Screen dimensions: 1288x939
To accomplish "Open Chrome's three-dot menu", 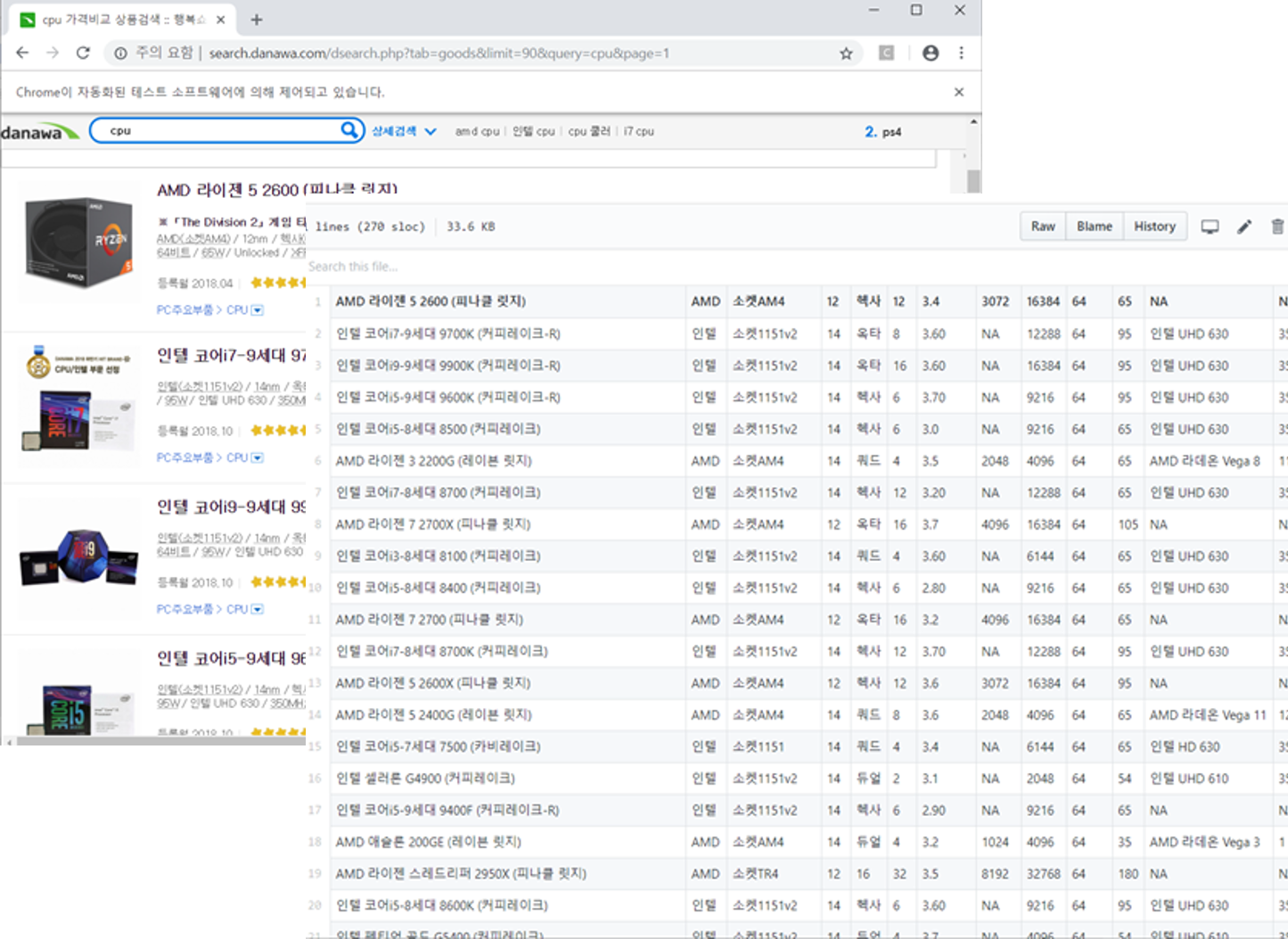I will click(x=961, y=54).
